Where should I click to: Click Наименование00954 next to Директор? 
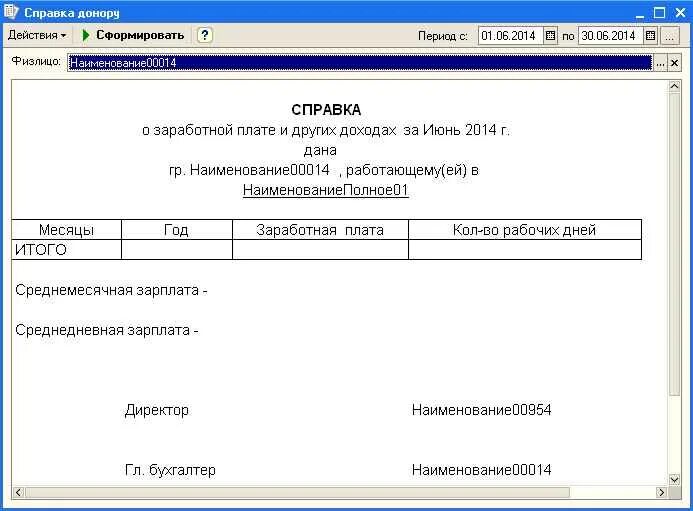coord(482,410)
